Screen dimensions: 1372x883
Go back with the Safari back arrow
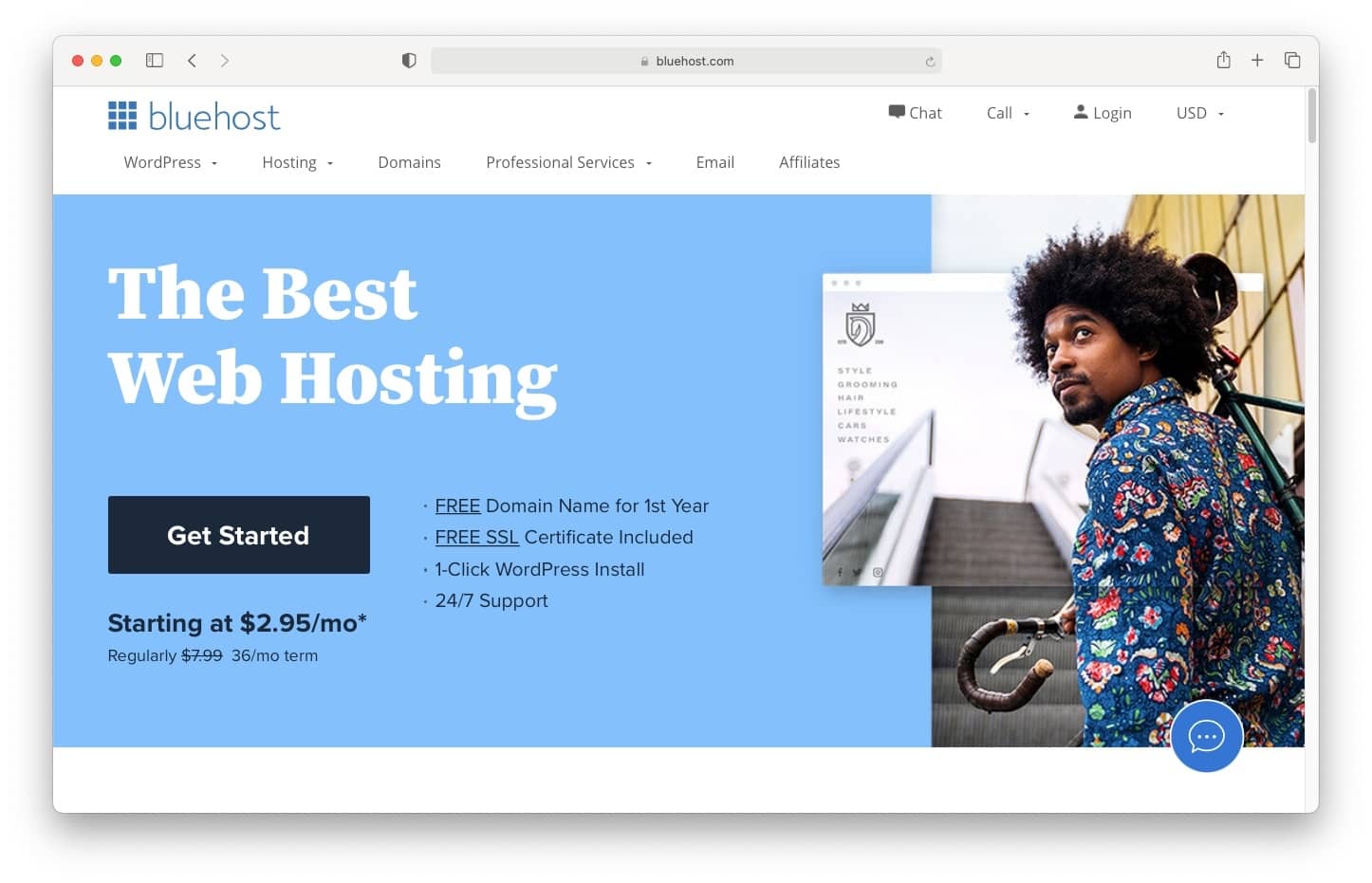click(x=192, y=61)
